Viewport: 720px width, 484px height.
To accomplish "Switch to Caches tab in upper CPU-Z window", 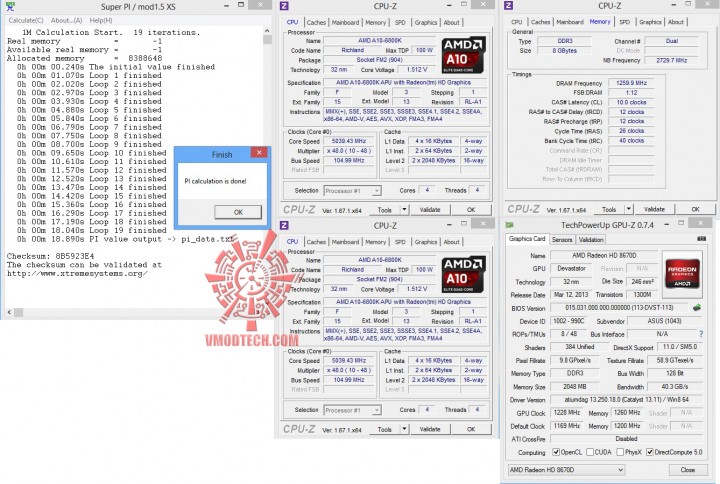I will click(316, 23).
